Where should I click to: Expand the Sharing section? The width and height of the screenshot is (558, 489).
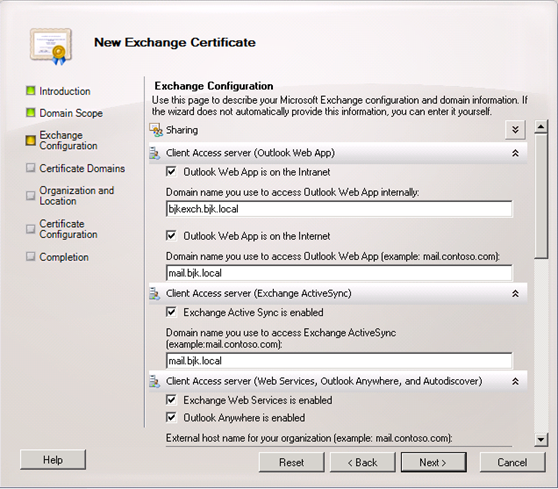[515, 130]
